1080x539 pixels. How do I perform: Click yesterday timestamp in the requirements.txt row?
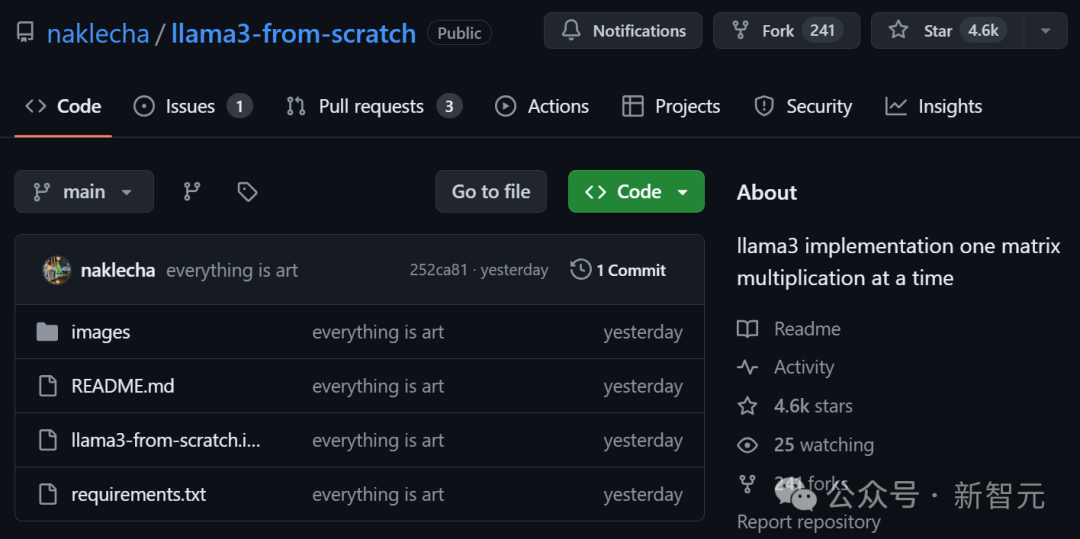coord(643,495)
